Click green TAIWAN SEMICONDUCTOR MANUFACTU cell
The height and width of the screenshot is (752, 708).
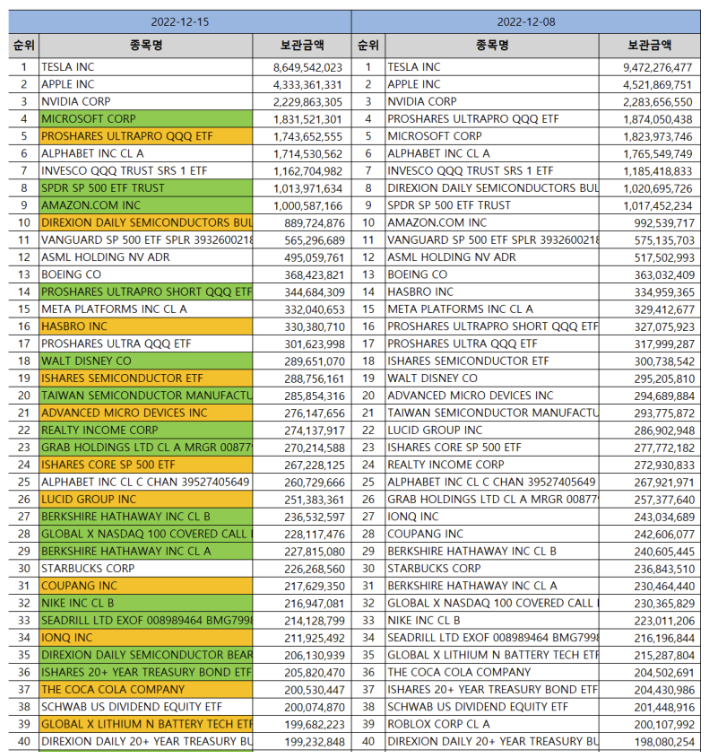tap(146, 396)
